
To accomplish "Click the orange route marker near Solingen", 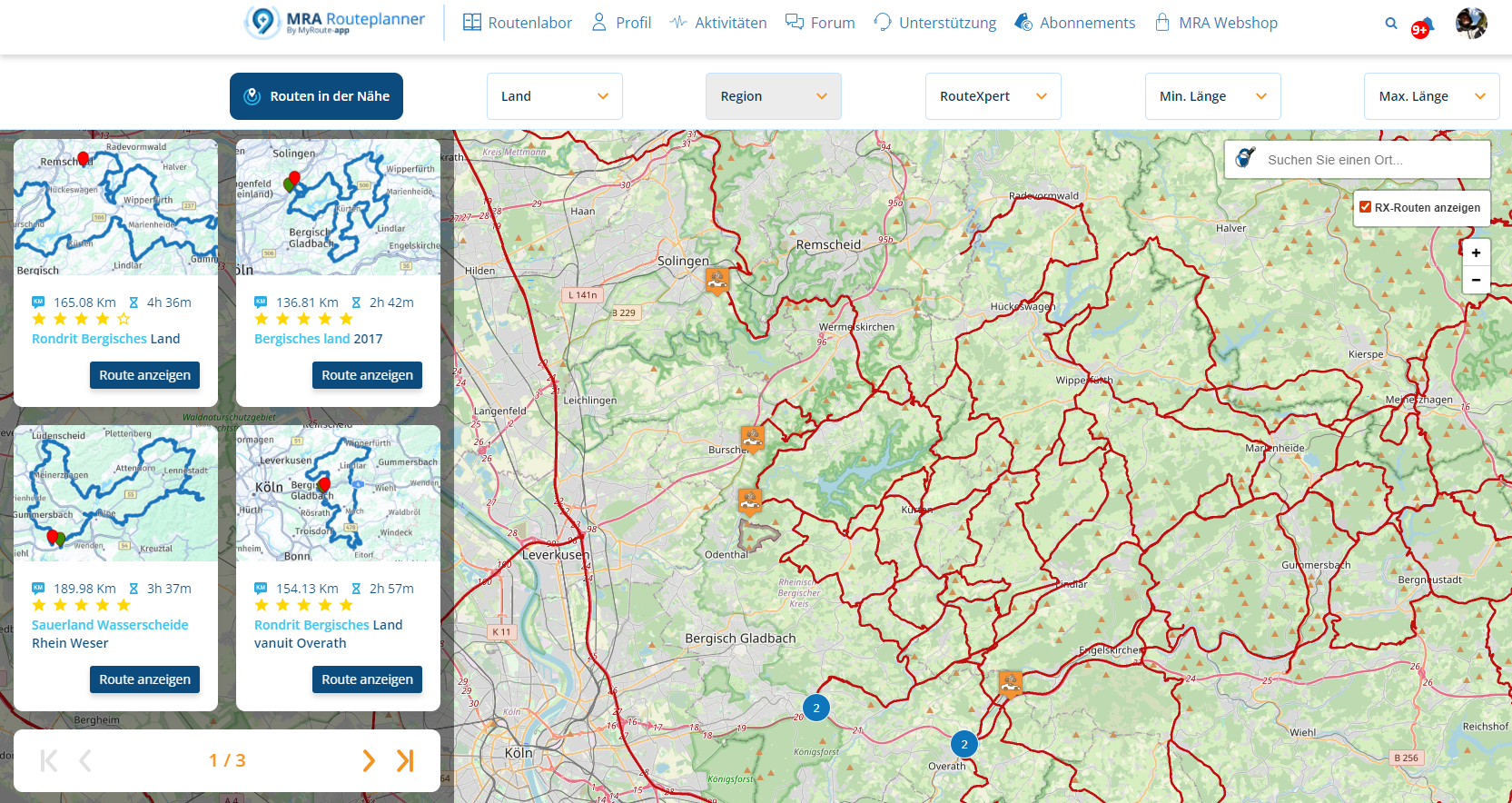I will (x=717, y=281).
